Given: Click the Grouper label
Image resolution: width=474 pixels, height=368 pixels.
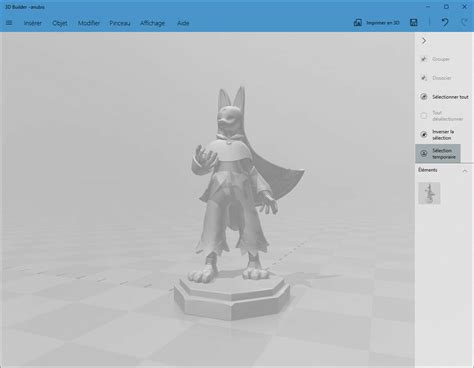Looking at the screenshot, I should (441, 59).
